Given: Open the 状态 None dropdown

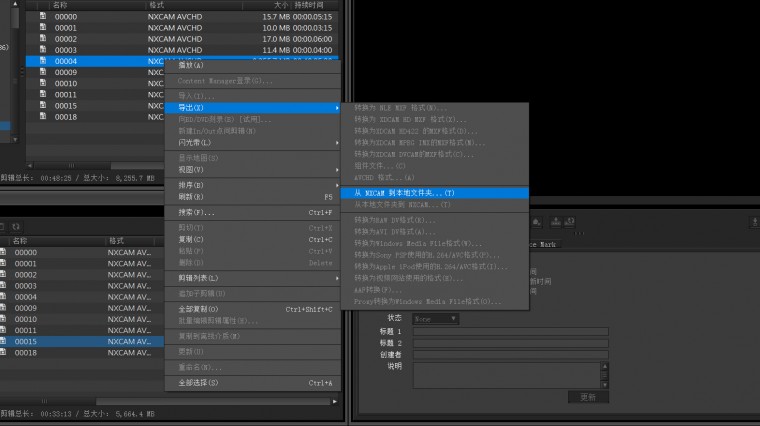Looking at the screenshot, I should tap(435, 319).
